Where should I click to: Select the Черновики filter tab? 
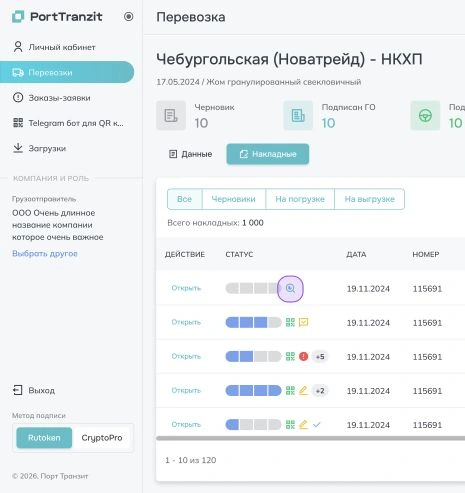point(234,199)
